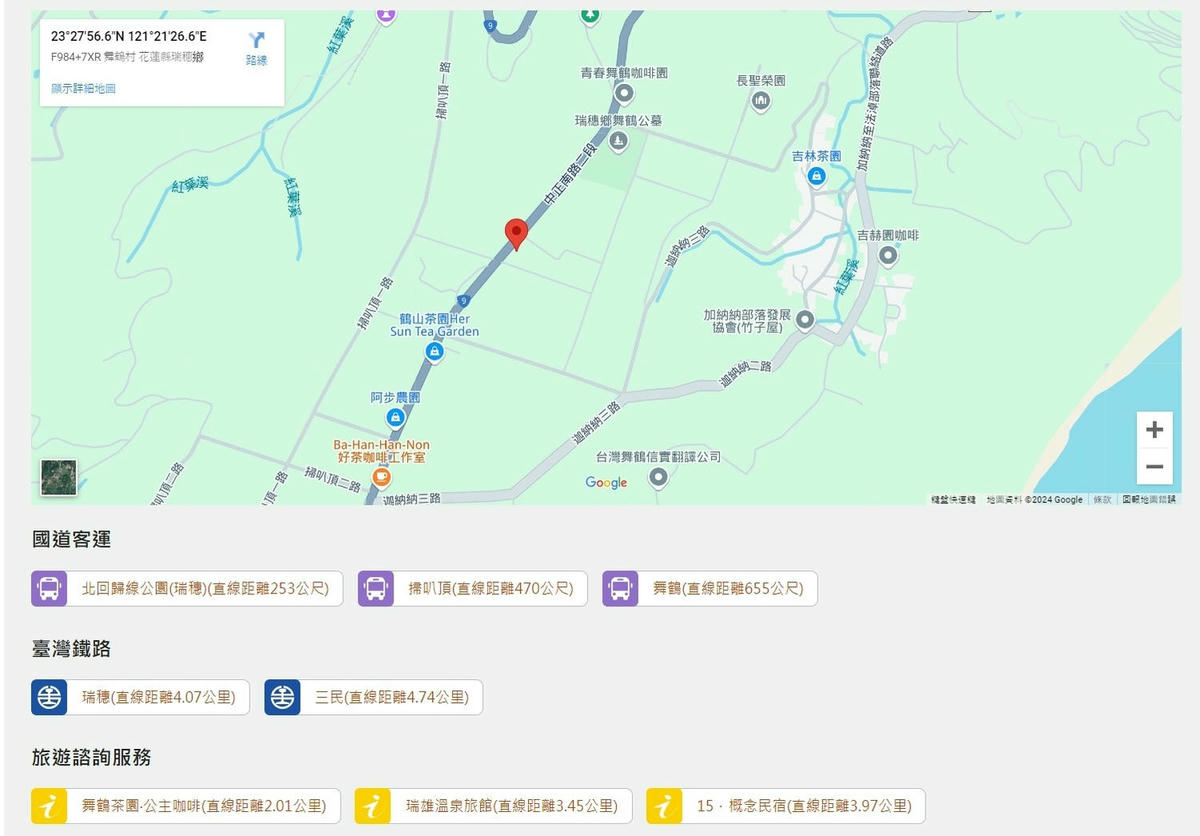The image size is (1200, 836).
Task: Open directions with the 路線 arrow icon
Action: pos(256,40)
